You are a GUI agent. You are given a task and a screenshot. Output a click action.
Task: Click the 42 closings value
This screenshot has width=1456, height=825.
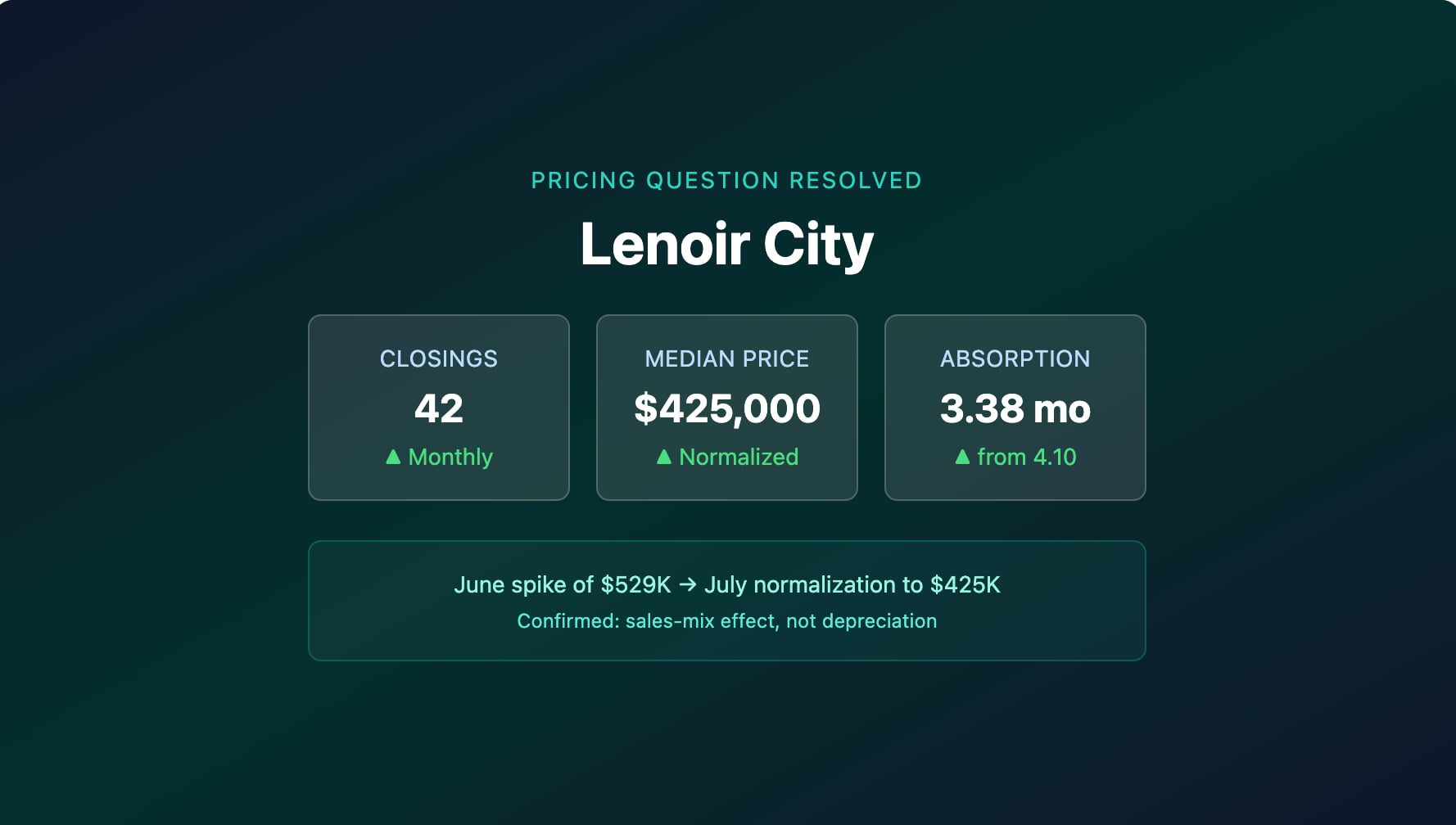tap(439, 408)
